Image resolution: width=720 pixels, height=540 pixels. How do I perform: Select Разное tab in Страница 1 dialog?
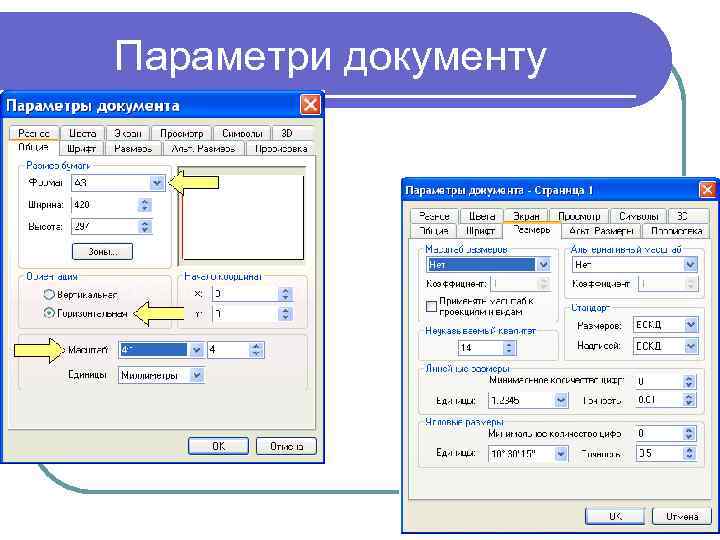434,216
